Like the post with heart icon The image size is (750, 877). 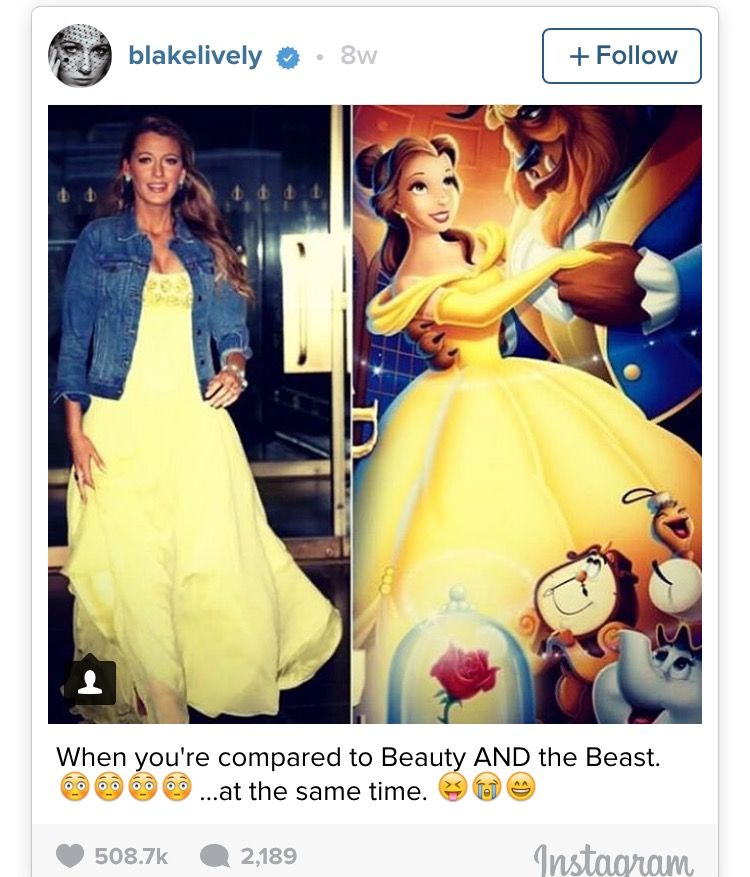70,856
